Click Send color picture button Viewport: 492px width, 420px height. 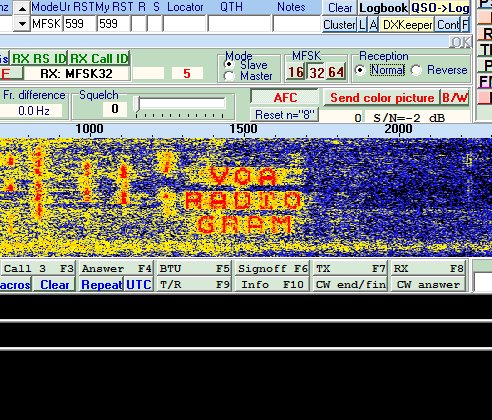[382, 98]
